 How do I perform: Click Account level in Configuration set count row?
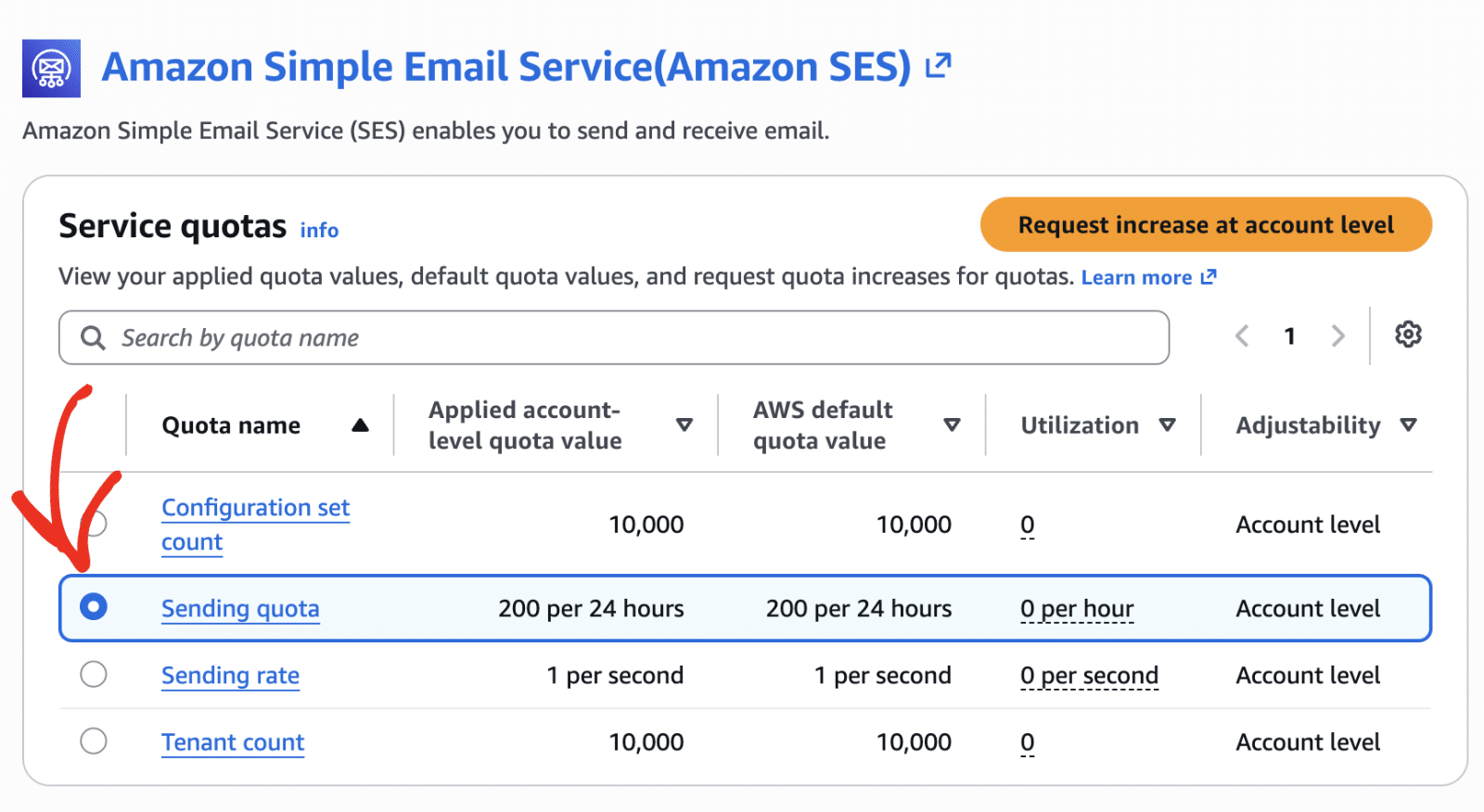click(1308, 525)
